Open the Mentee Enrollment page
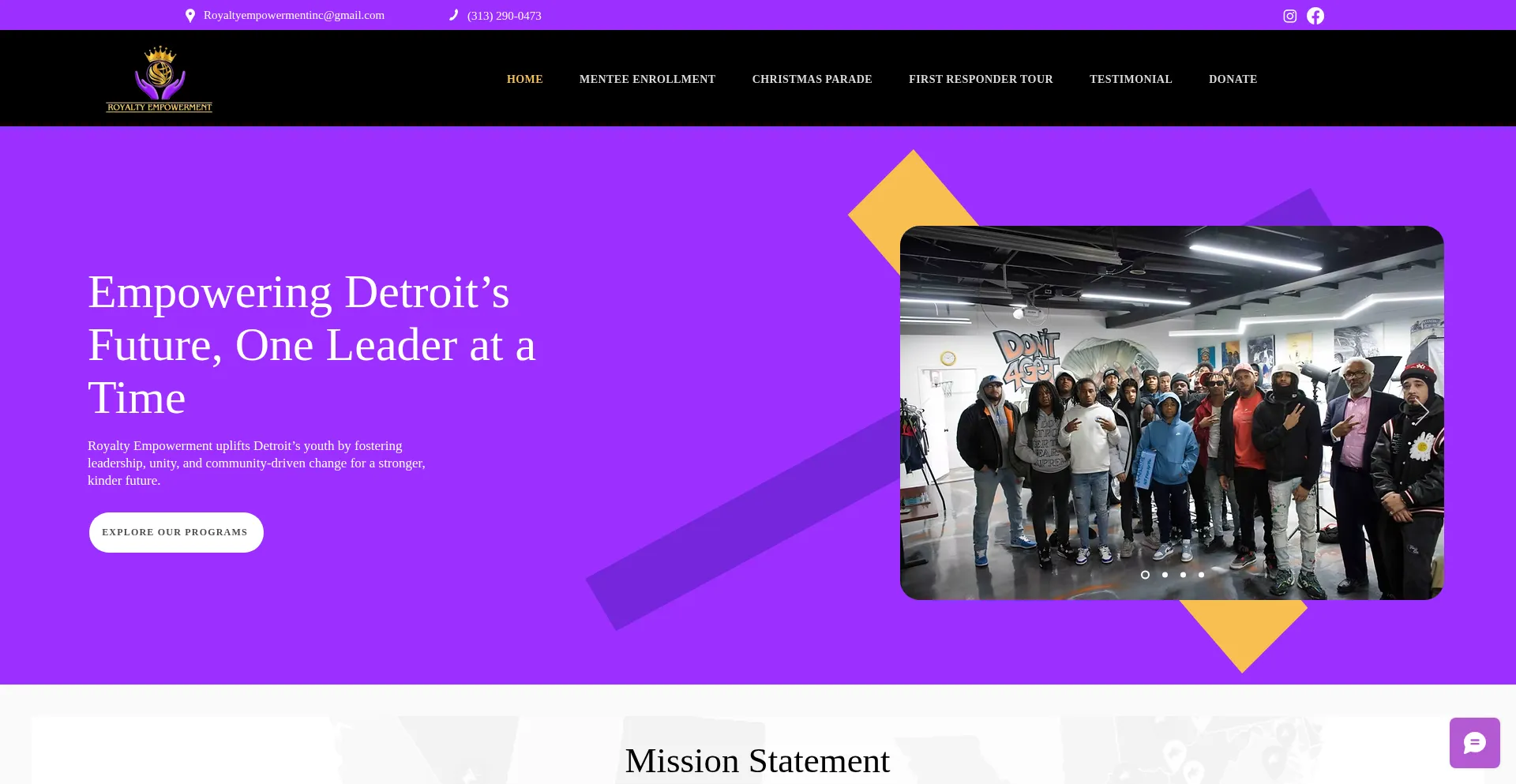 click(x=647, y=79)
